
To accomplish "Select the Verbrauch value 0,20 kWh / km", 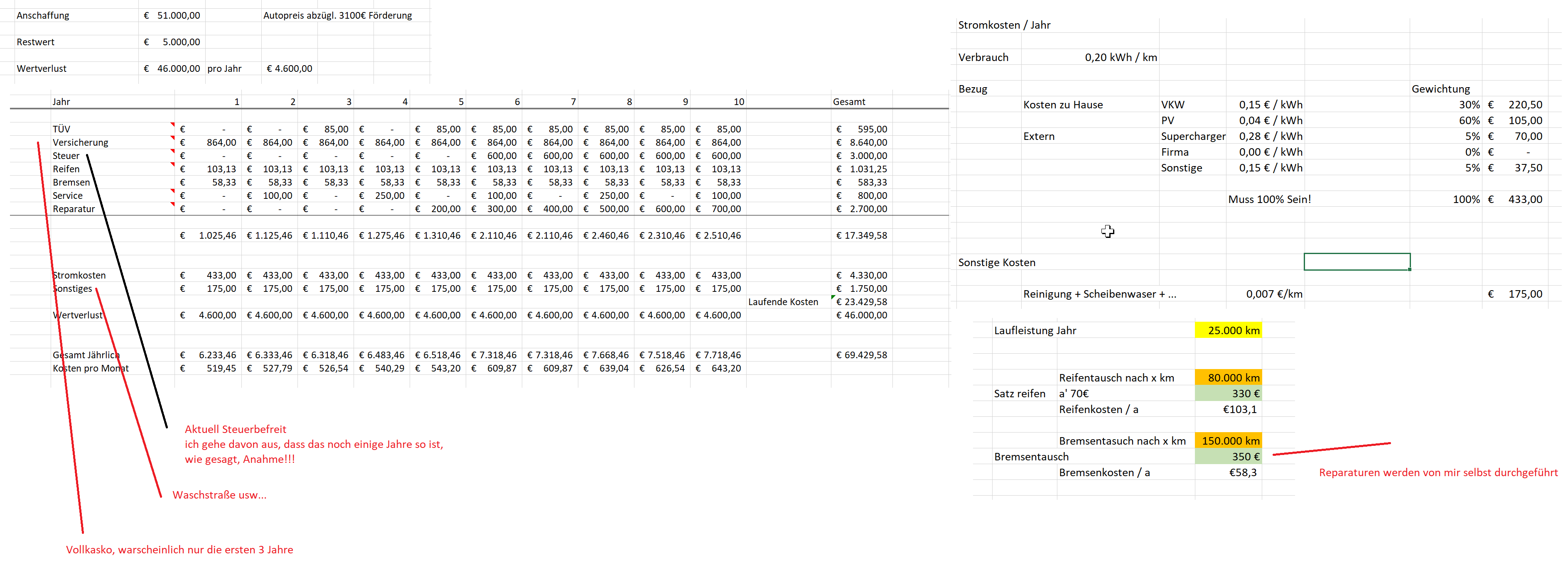I will pyautogui.click(x=1121, y=57).
